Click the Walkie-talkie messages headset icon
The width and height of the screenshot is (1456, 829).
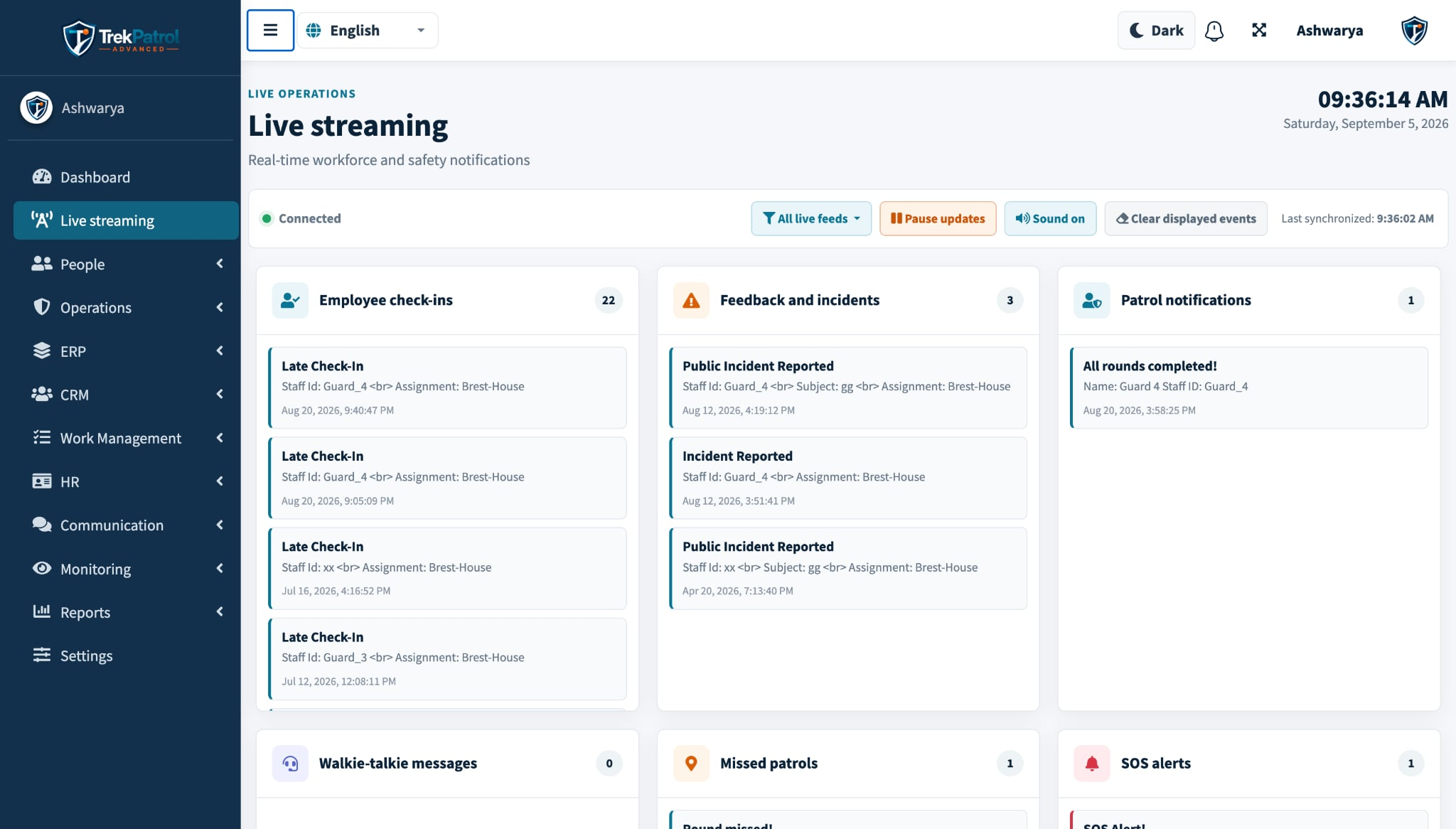(290, 764)
